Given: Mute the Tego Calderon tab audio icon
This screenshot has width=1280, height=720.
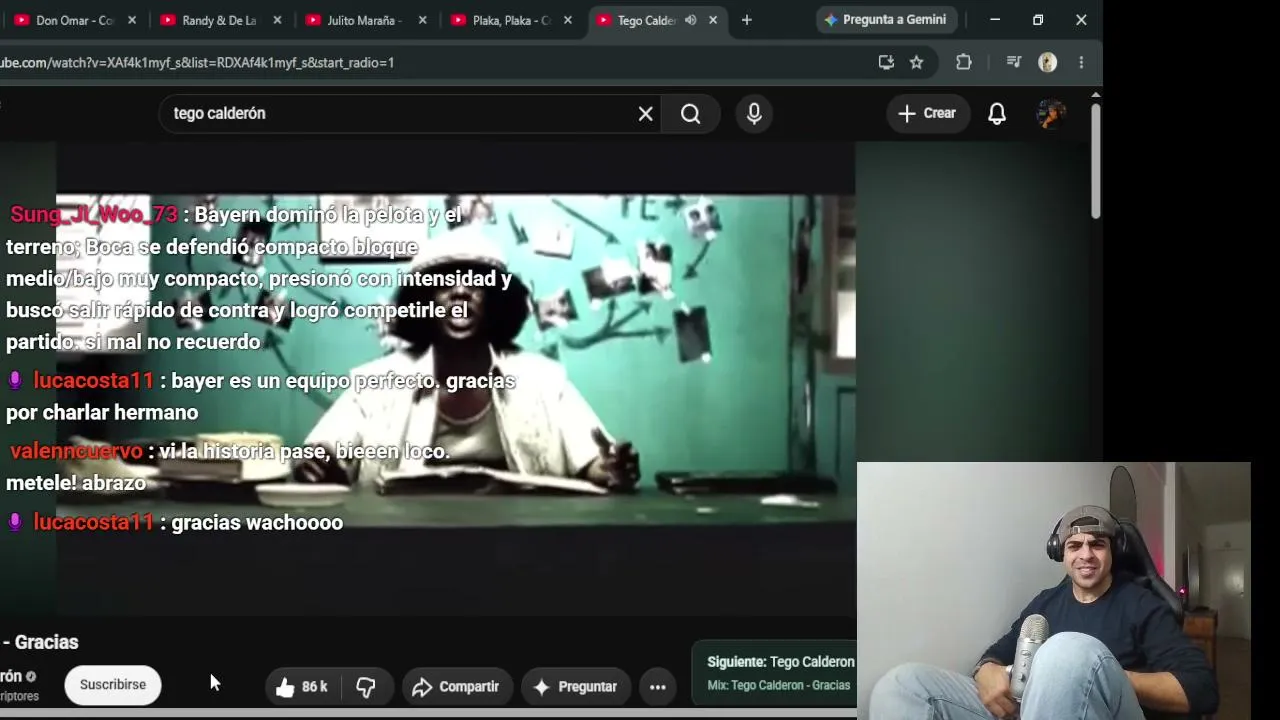Looking at the screenshot, I should tap(690, 20).
